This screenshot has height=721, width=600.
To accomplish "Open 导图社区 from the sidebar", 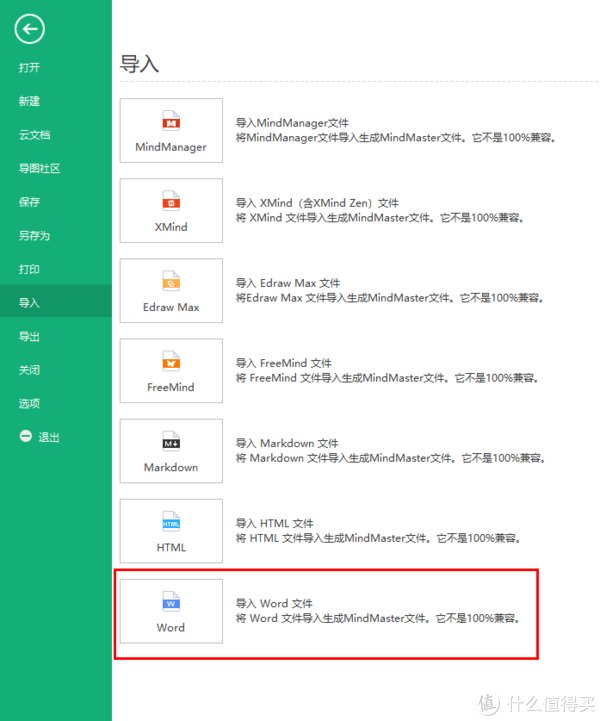I will [x=40, y=168].
